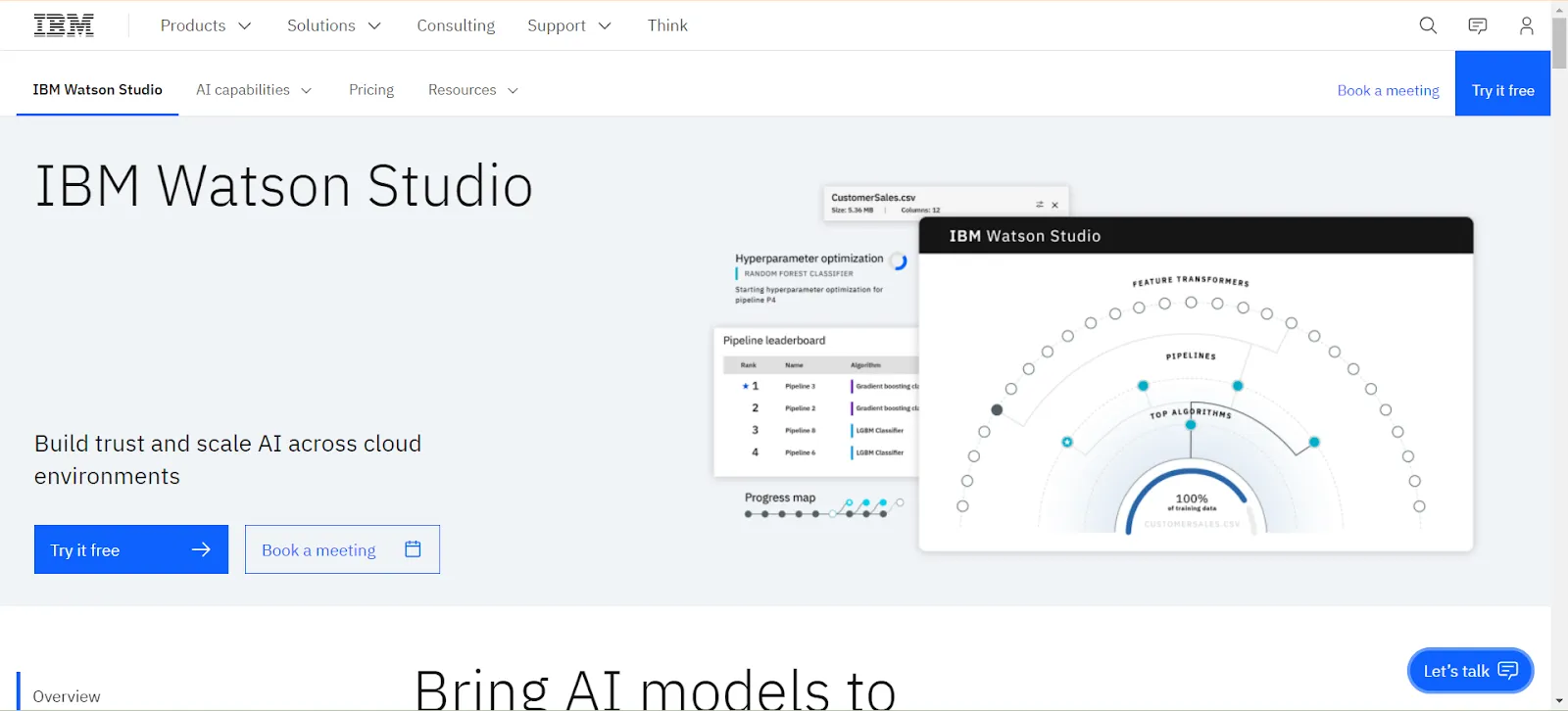
Task: Expand the Resources dropdown
Action: pyautogui.click(x=473, y=90)
